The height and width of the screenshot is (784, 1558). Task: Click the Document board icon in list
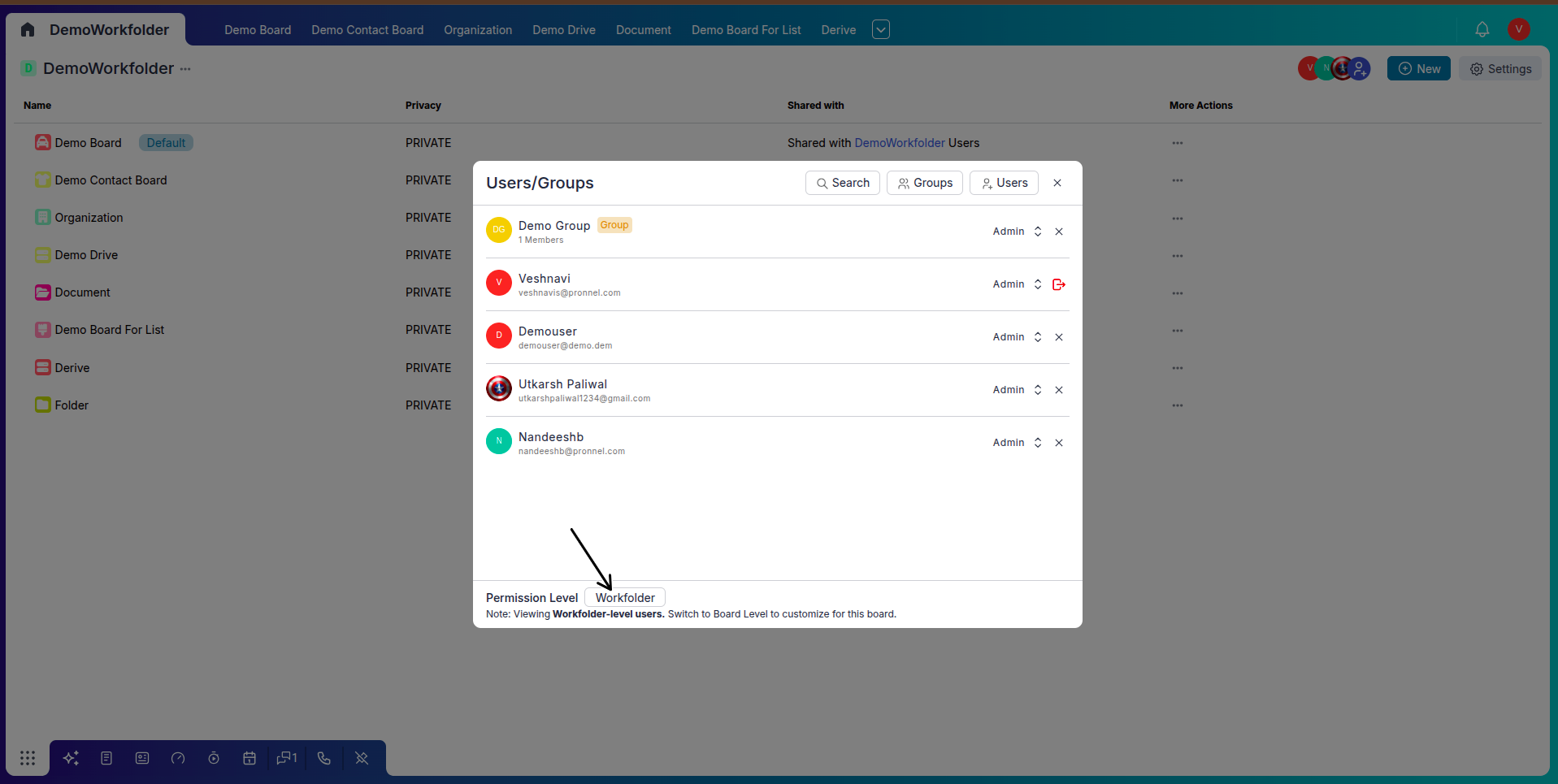43,292
